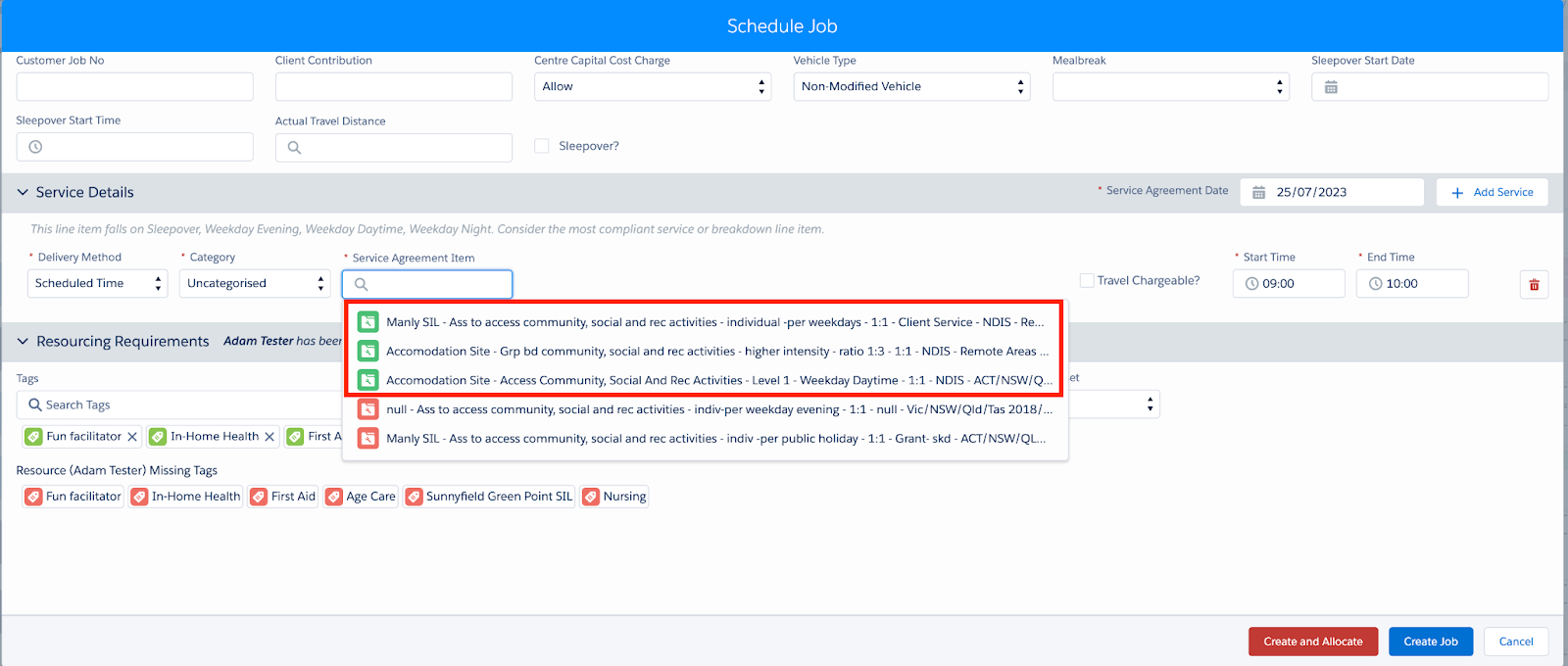This screenshot has height=666, width=1568.
Task: Tick the Travel Chargeable? checkbox
Action: [1087, 280]
